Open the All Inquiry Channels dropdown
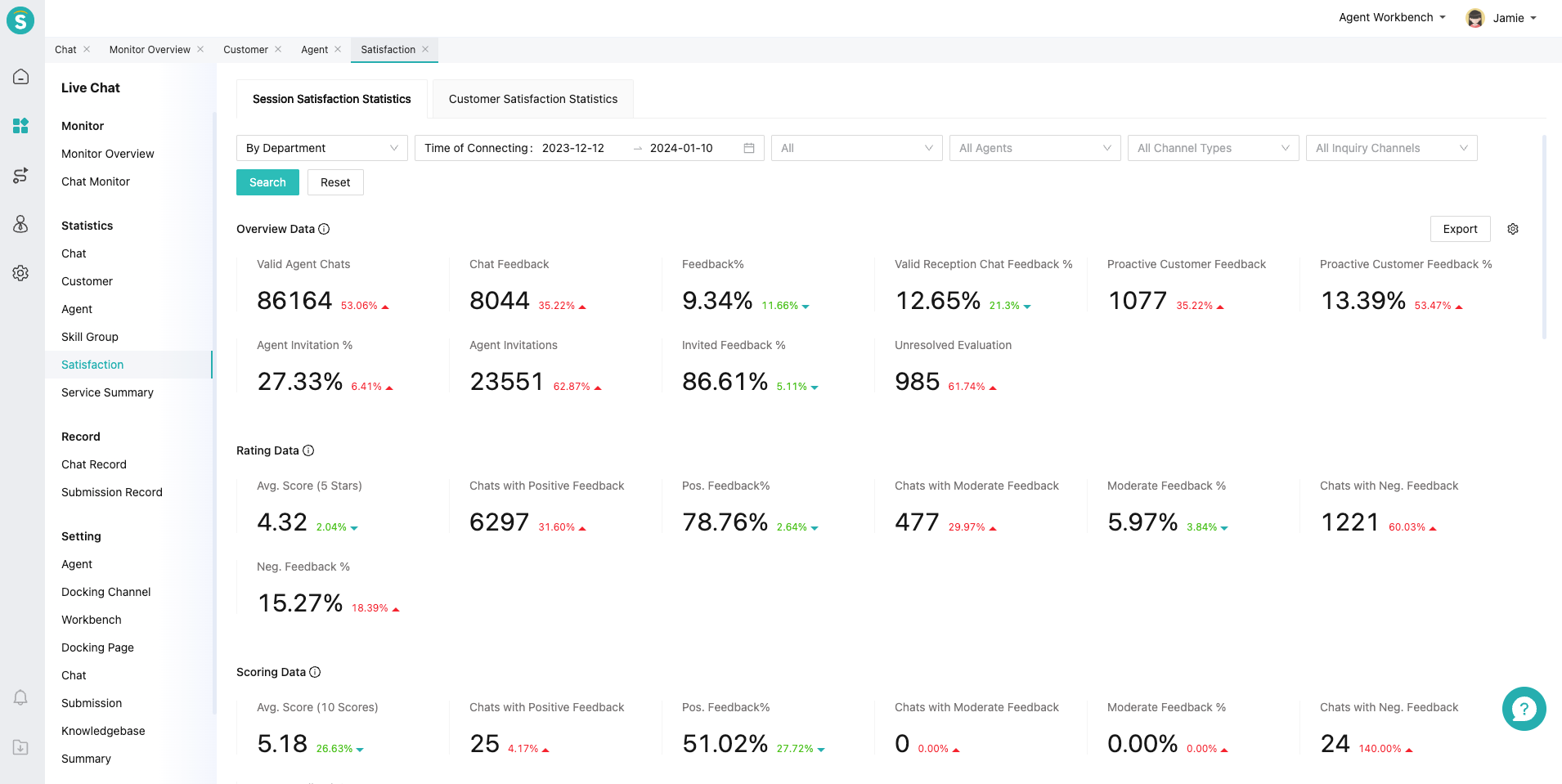Viewport: 1562px width, 784px height. [1392, 148]
